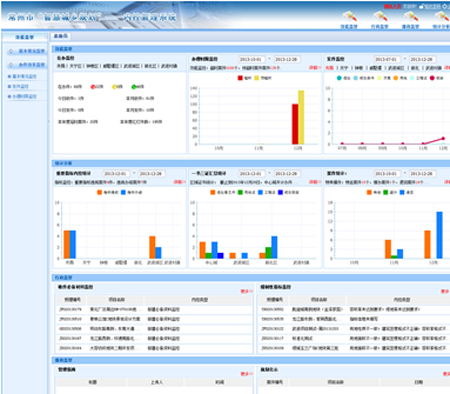Click the teal legend dot in the line chart

(339, 78)
